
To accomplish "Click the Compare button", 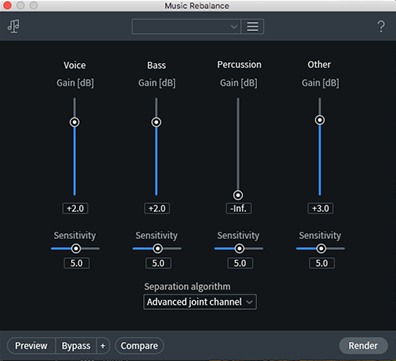I will (139, 346).
